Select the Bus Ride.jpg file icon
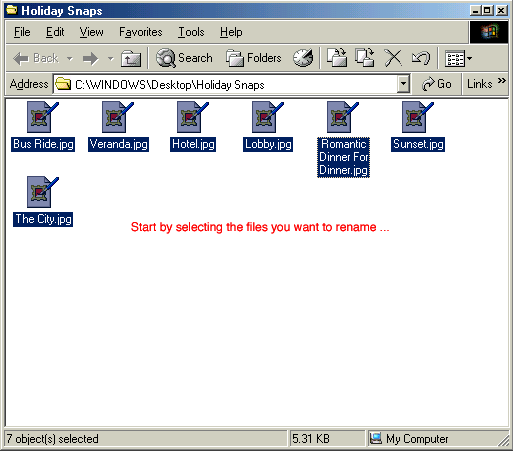Viewport: 513px width, 451px height. pyautogui.click(x=42, y=117)
